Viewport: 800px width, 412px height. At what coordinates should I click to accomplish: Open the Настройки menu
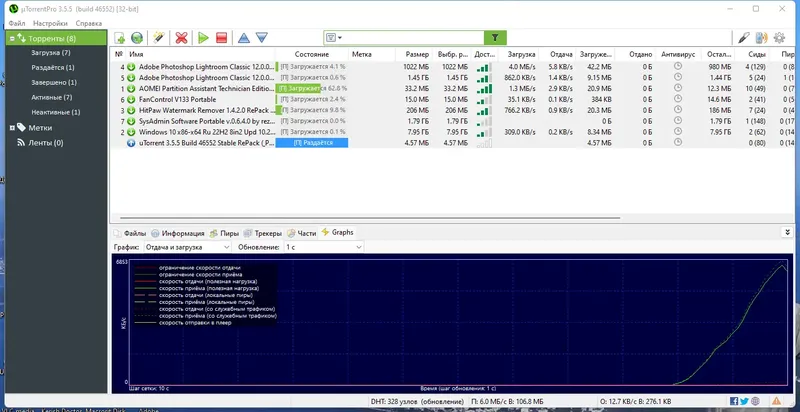[x=50, y=23]
